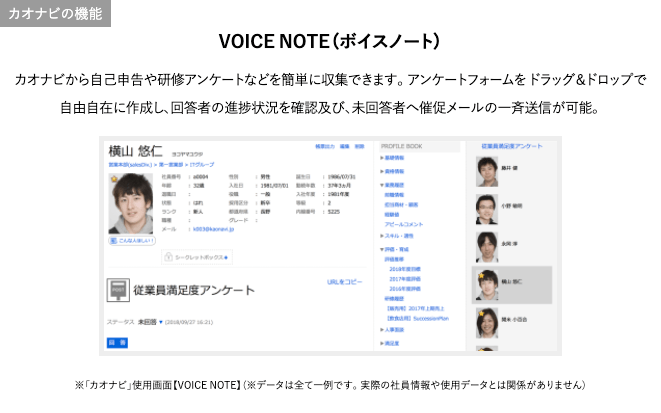Screen dimensions: 661x413
Task: Select highlighted 横山 悠仁 list row
Action: pyautogui.click(x=512, y=285)
